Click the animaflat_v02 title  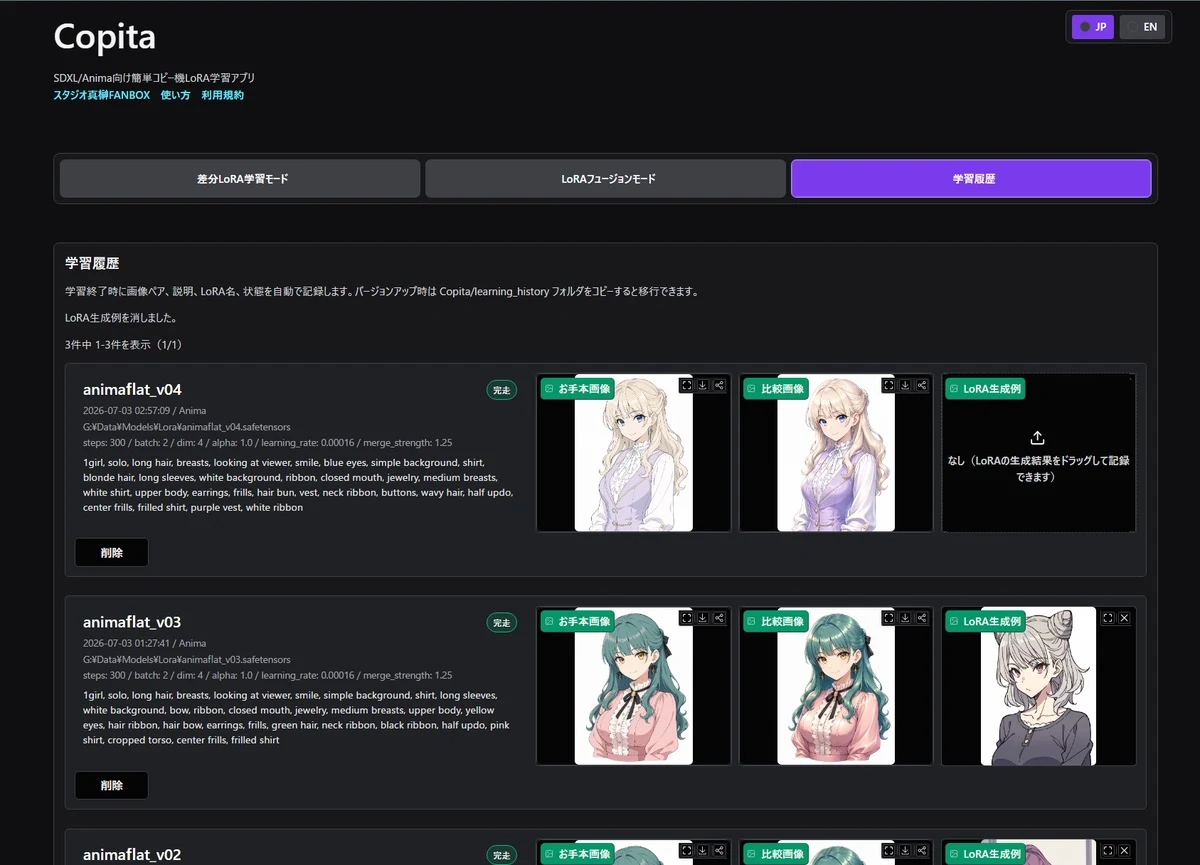132,855
